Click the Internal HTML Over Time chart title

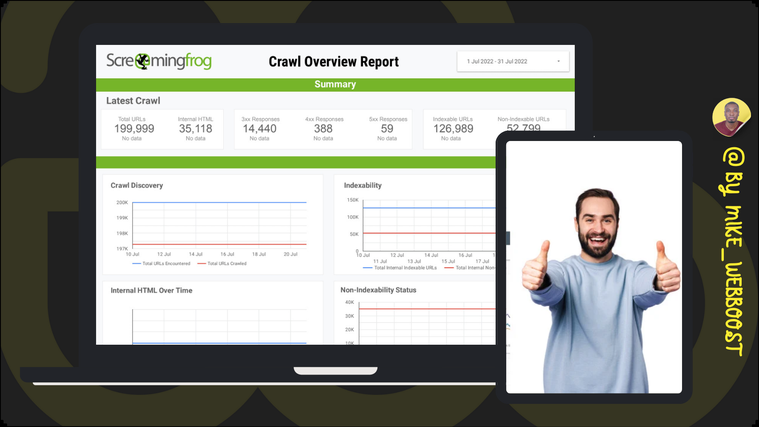pyautogui.click(x=151, y=290)
